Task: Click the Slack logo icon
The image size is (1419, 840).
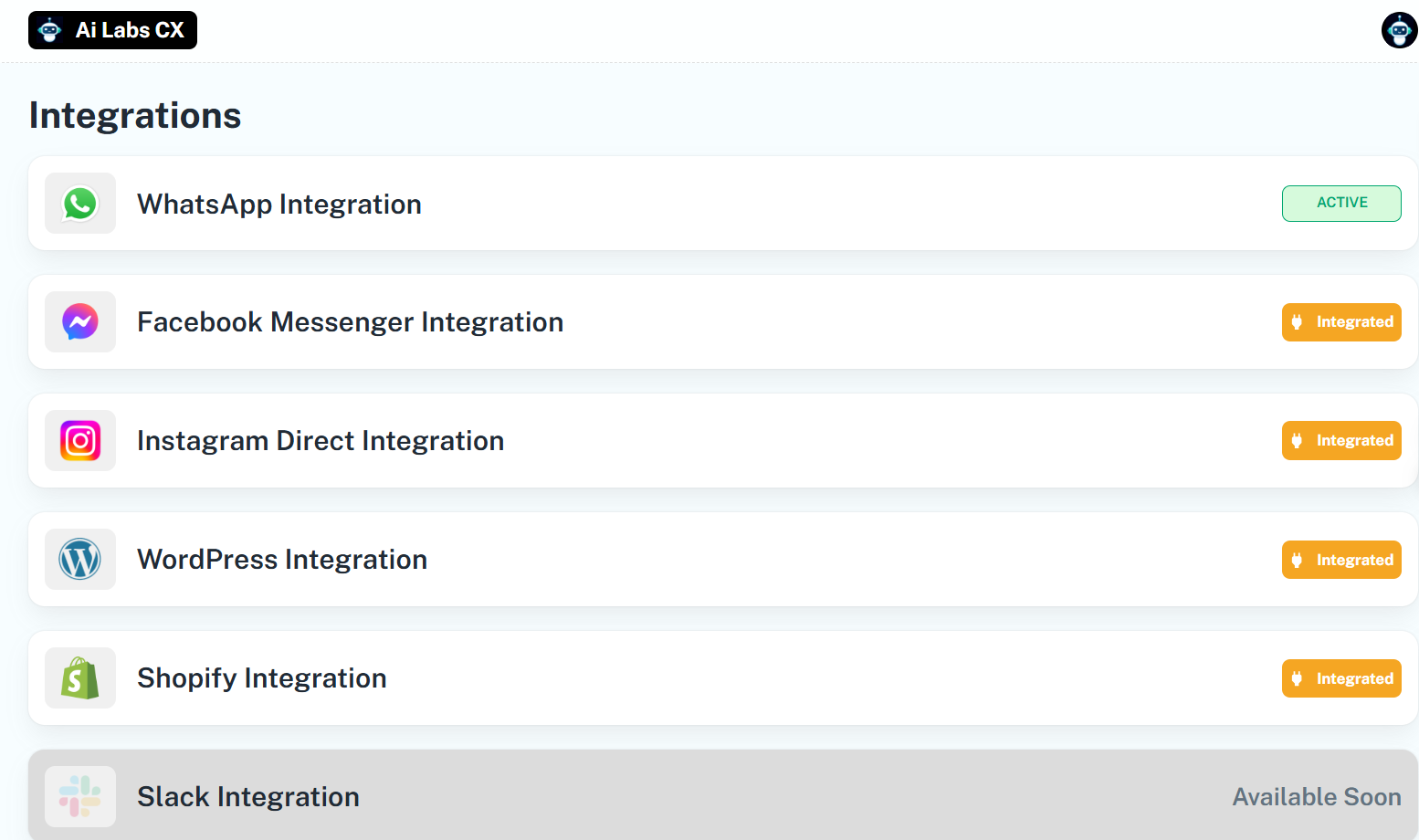Action: tap(80, 796)
